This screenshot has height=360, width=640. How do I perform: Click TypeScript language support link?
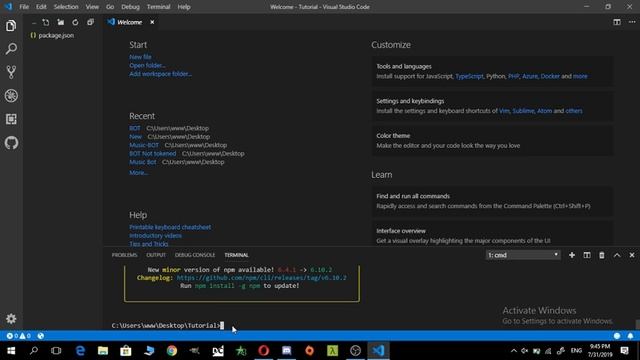tap(469, 76)
